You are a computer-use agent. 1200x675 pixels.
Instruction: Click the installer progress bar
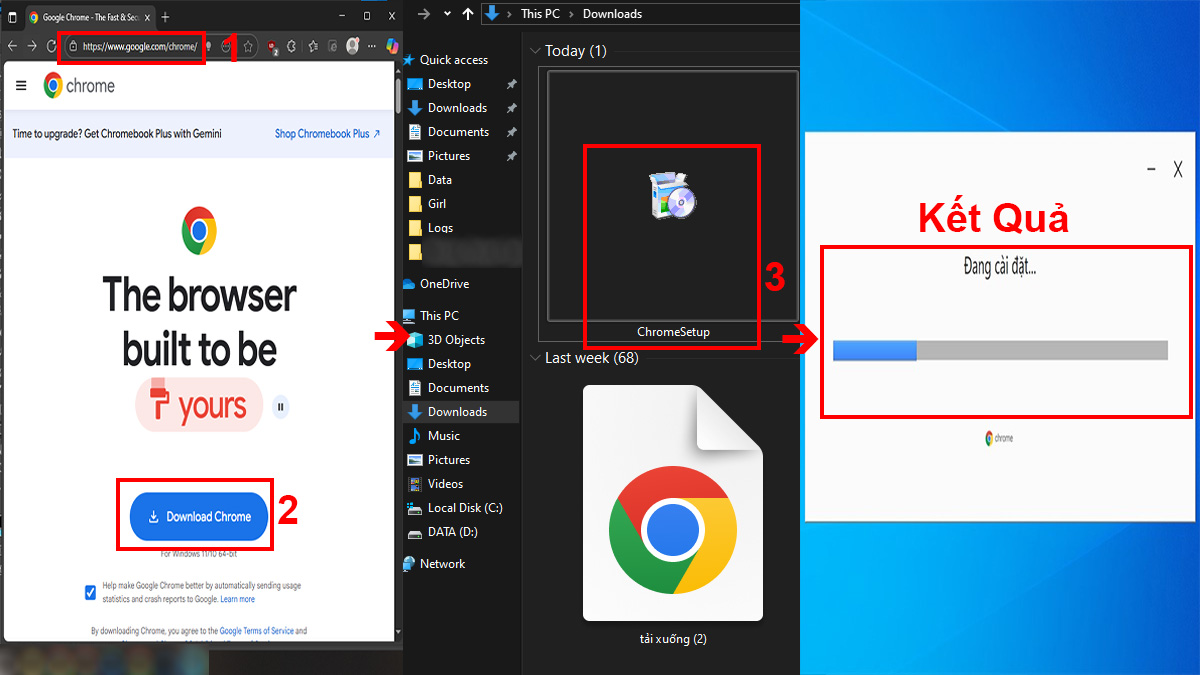[x=1000, y=350]
